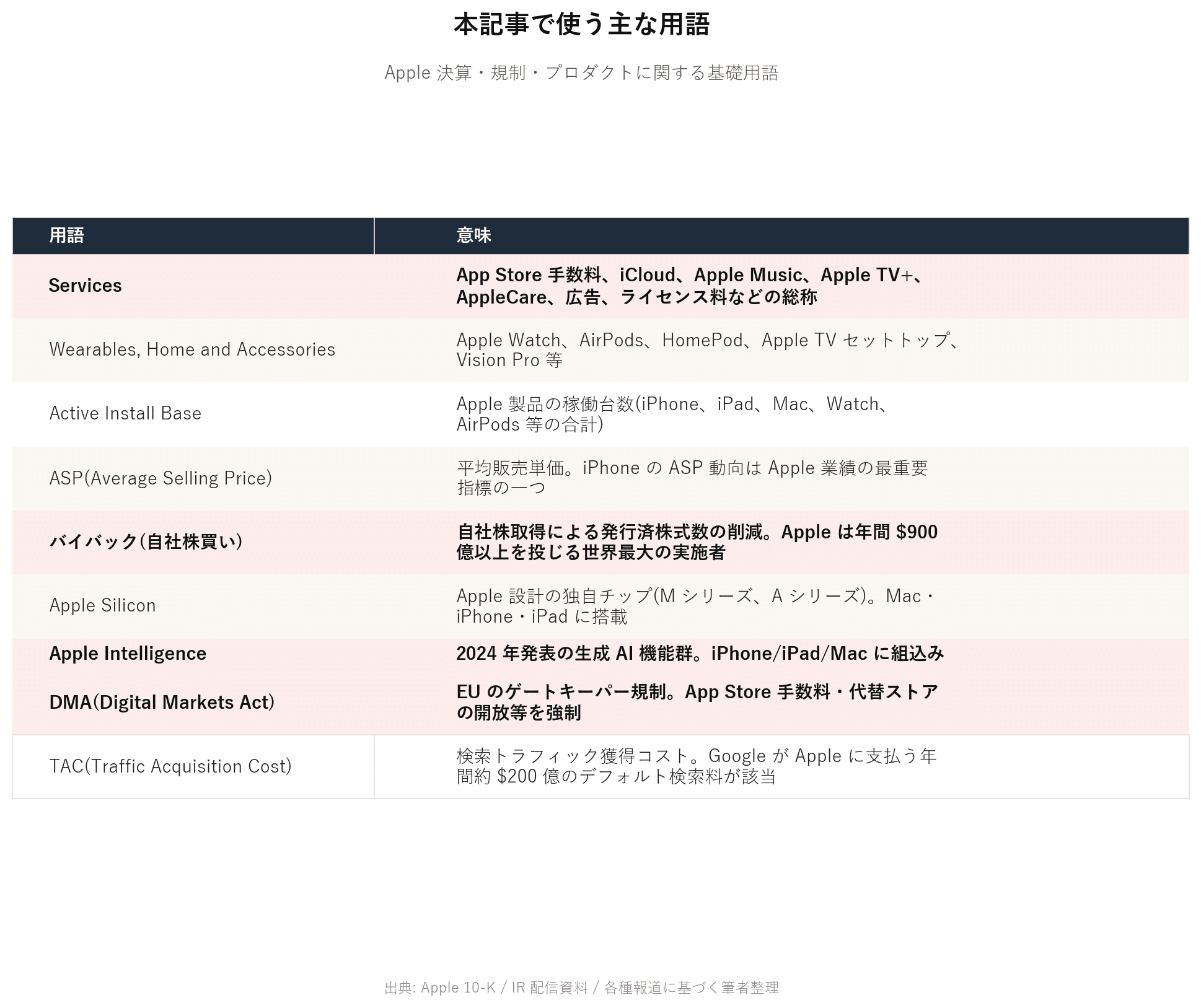The height and width of the screenshot is (1008, 1201).
Task: Click the 検索トラフィック獲得コスト description
Action: point(781,766)
